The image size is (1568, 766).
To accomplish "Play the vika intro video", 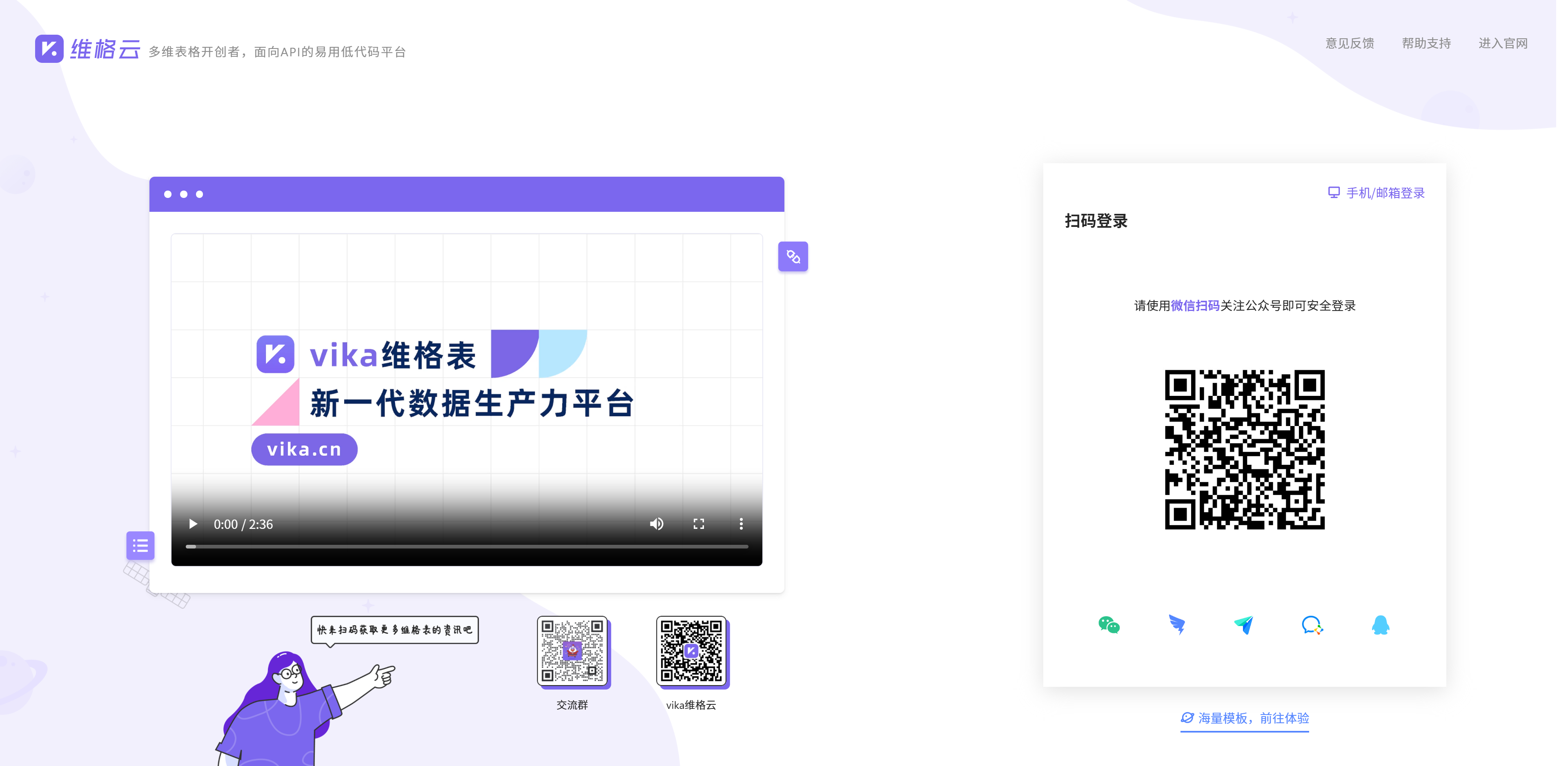I will 193,524.
